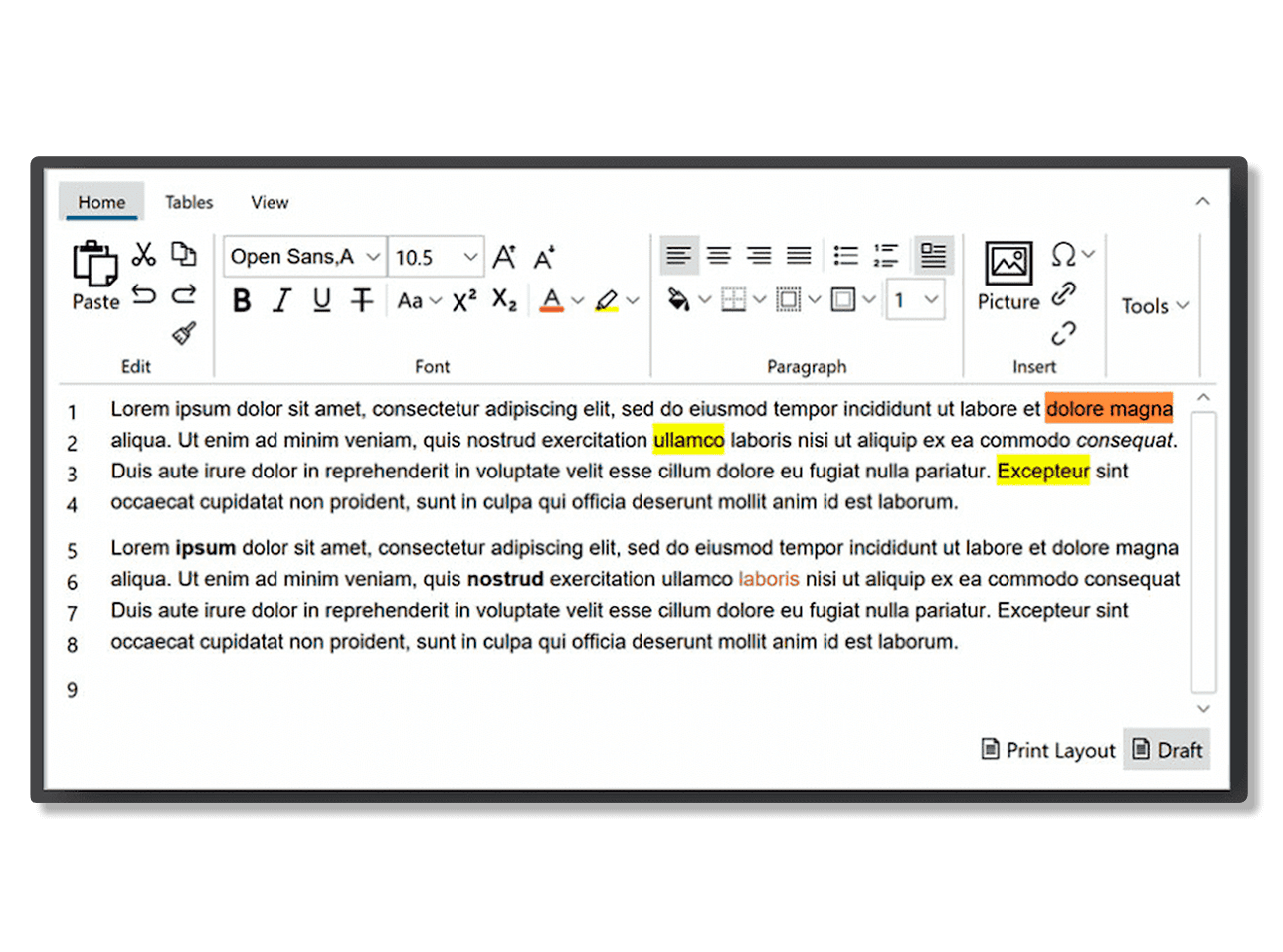
Task: Switch to Draft view
Action: pyautogui.click(x=1168, y=750)
